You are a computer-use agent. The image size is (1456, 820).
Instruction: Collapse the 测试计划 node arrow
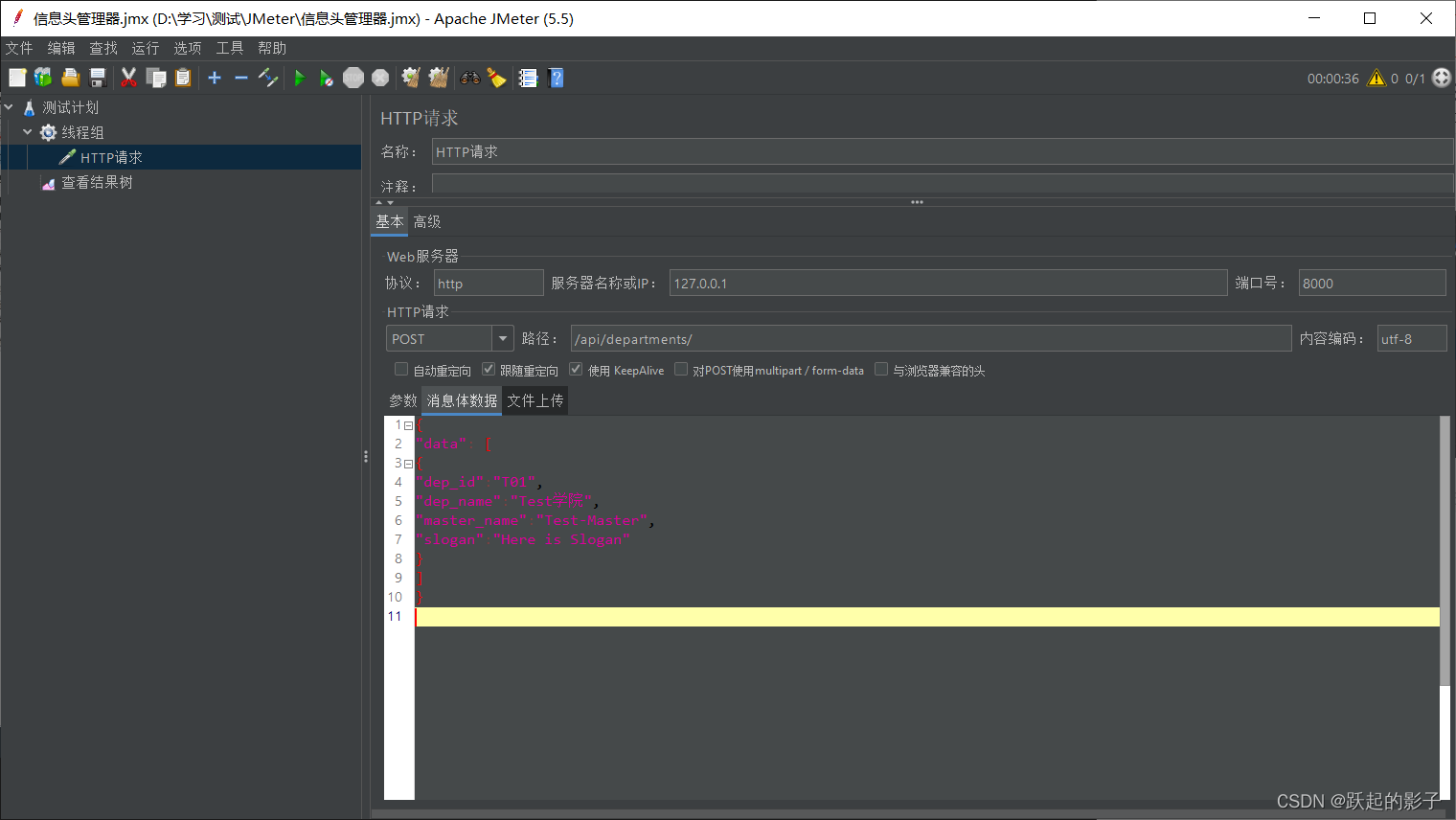pos(9,107)
